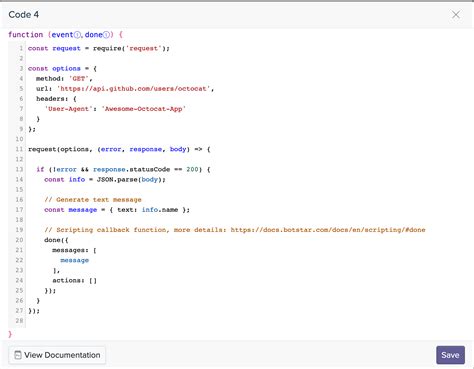Screen dimensions: 474x369
Task: Place cursor on line 1 require('request')
Action: 131,48
